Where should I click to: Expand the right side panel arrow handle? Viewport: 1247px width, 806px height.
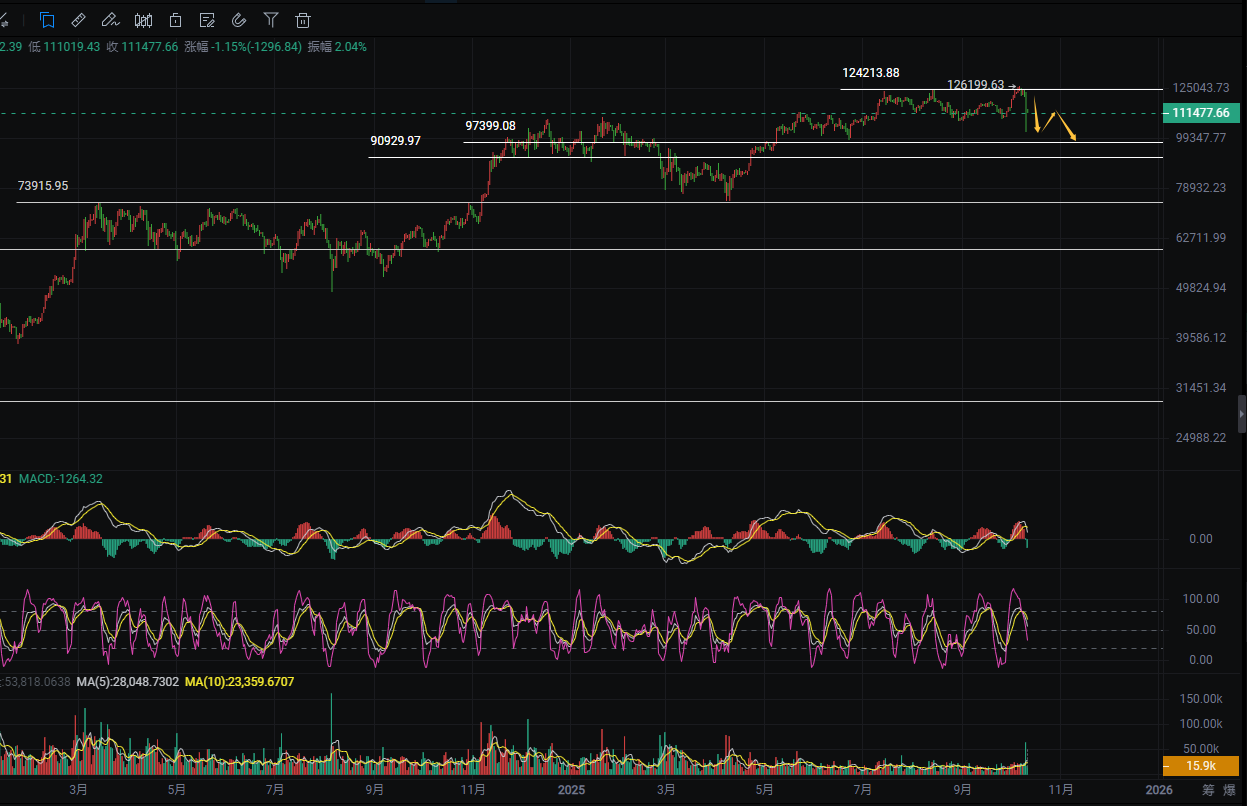coord(1241,412)
